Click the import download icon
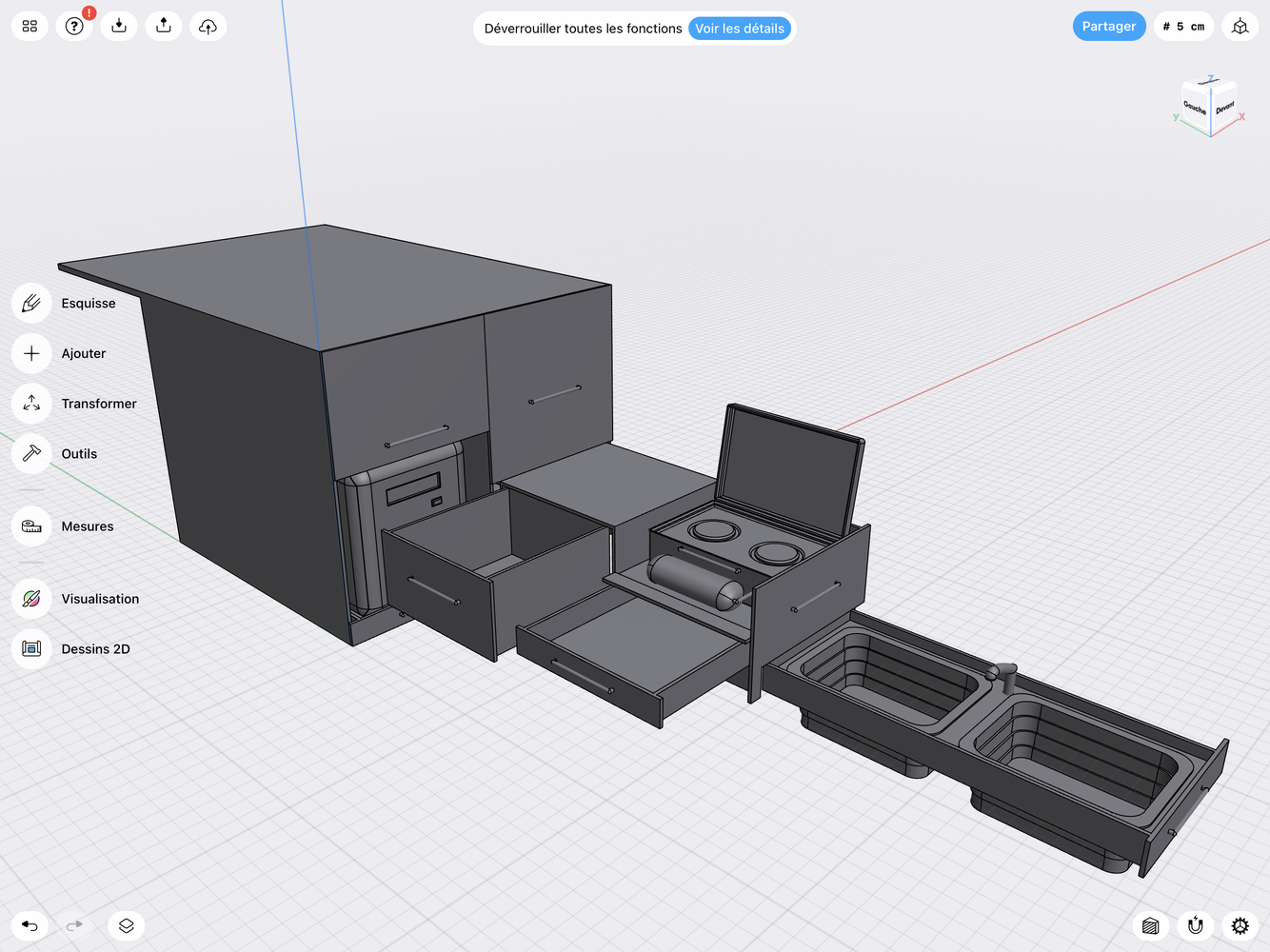Image resolution: width=1270 pixels, height=952 pixels. 119,27
